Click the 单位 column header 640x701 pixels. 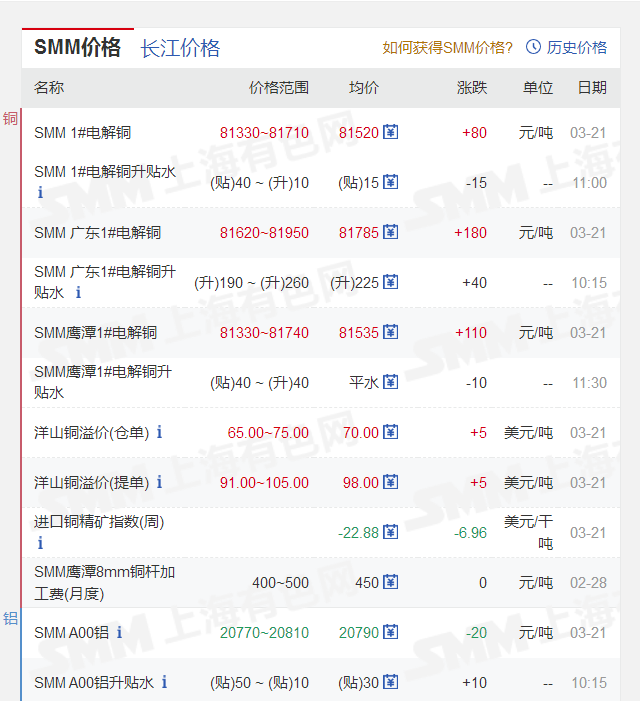coord(538,88)
